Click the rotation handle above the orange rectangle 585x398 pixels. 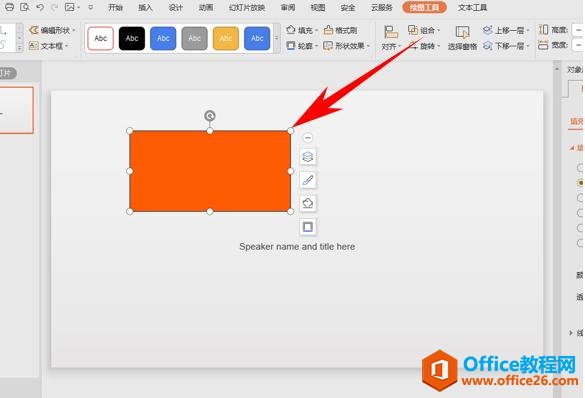tap(210, 116)
